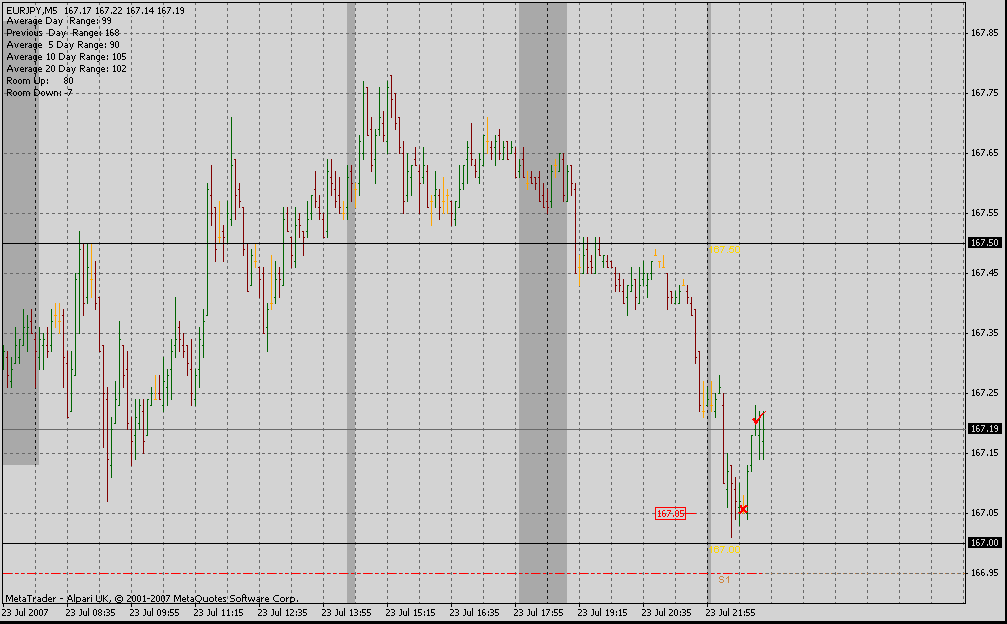Click the Average Day Range text line
The width and height of the screenshot is (1007, 624).
tap(58, 21)
